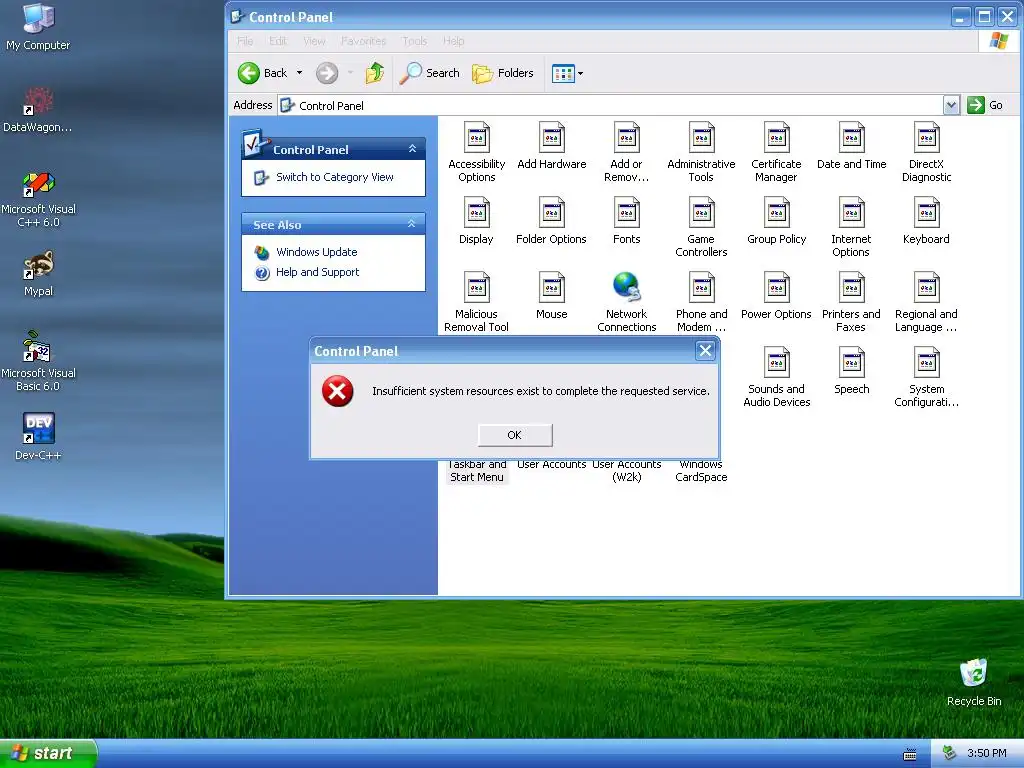Open the Back history dropdown arrow
The width and height of the screenshot is (1024, 768).
pyautogui.click(x=299, y=73)
